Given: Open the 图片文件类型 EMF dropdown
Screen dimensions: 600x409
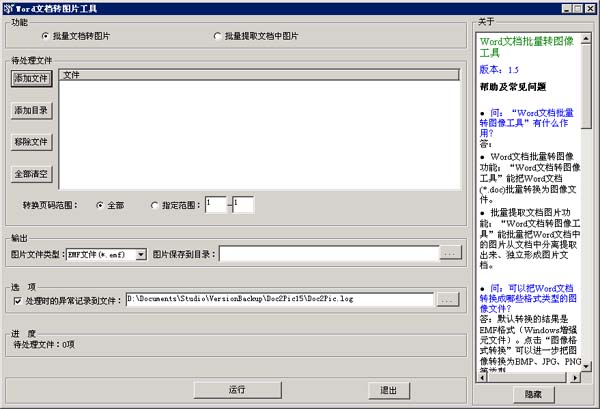Looking at the screenshot, I should pyautogui.click(x=141, y=255).
